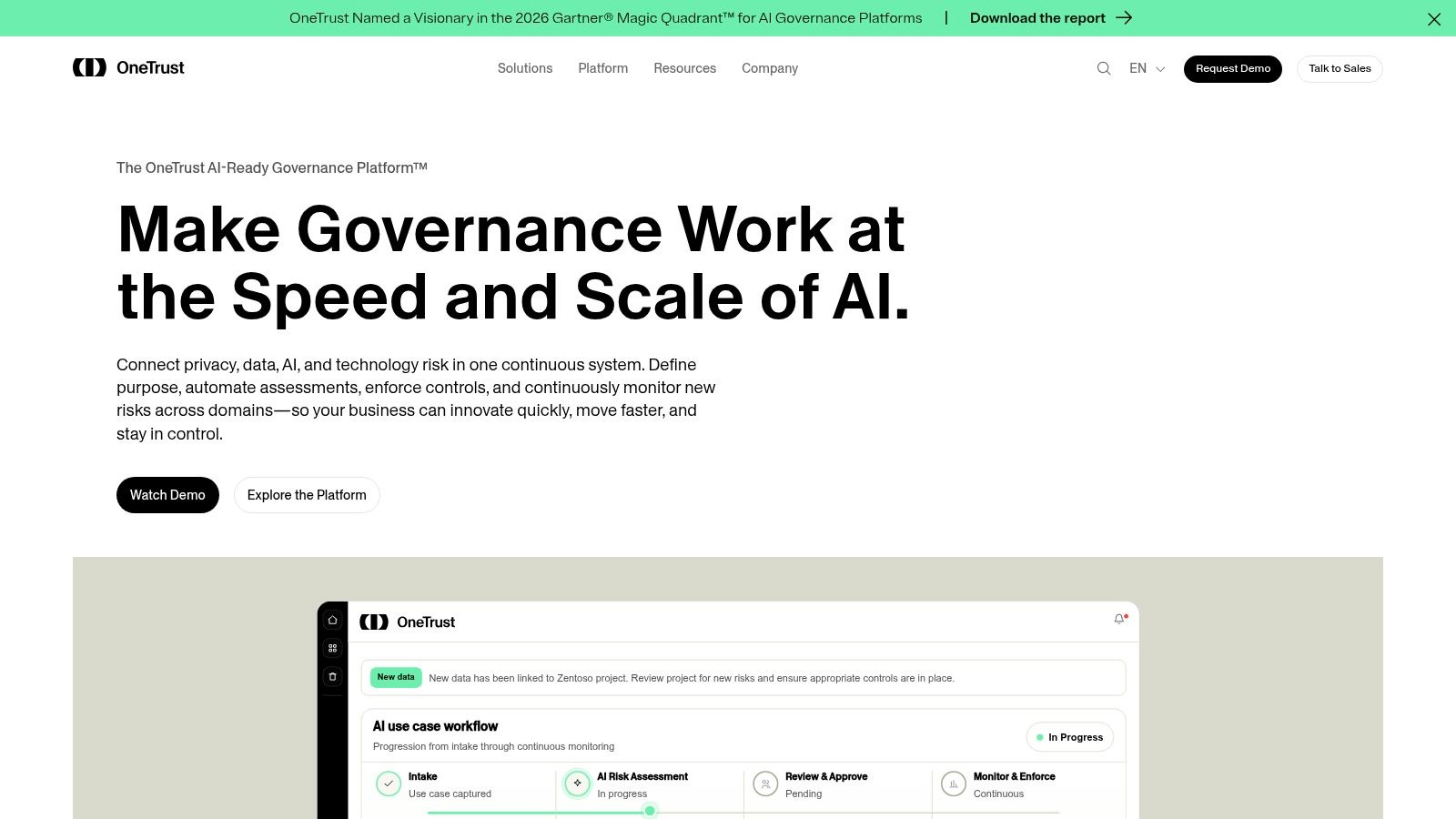
Task: Click the Intake checkmark step icon
Action: tap(389, 784)
